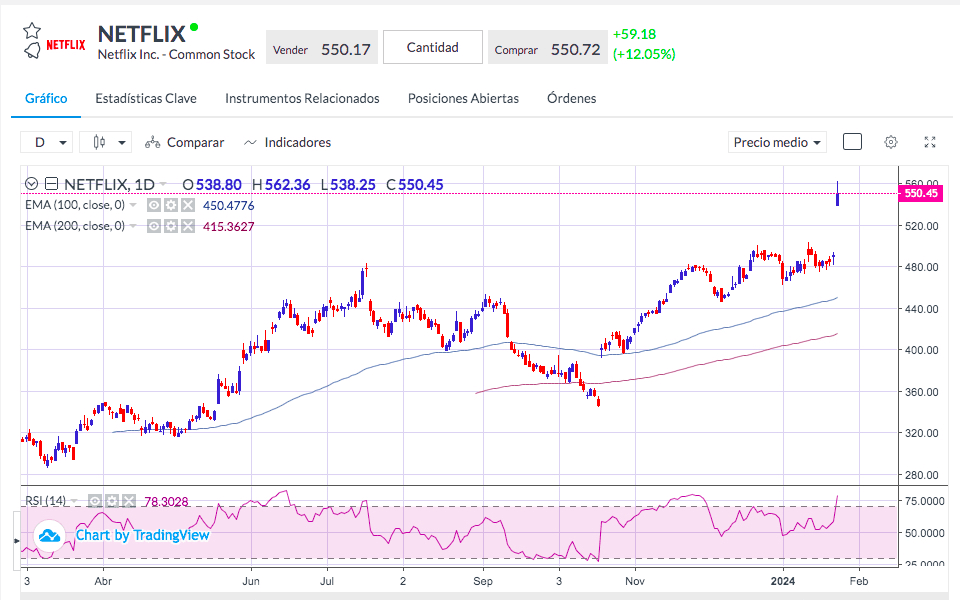
Task: Open the Estadísticas Clave tab
Action: tap(146, 99)
